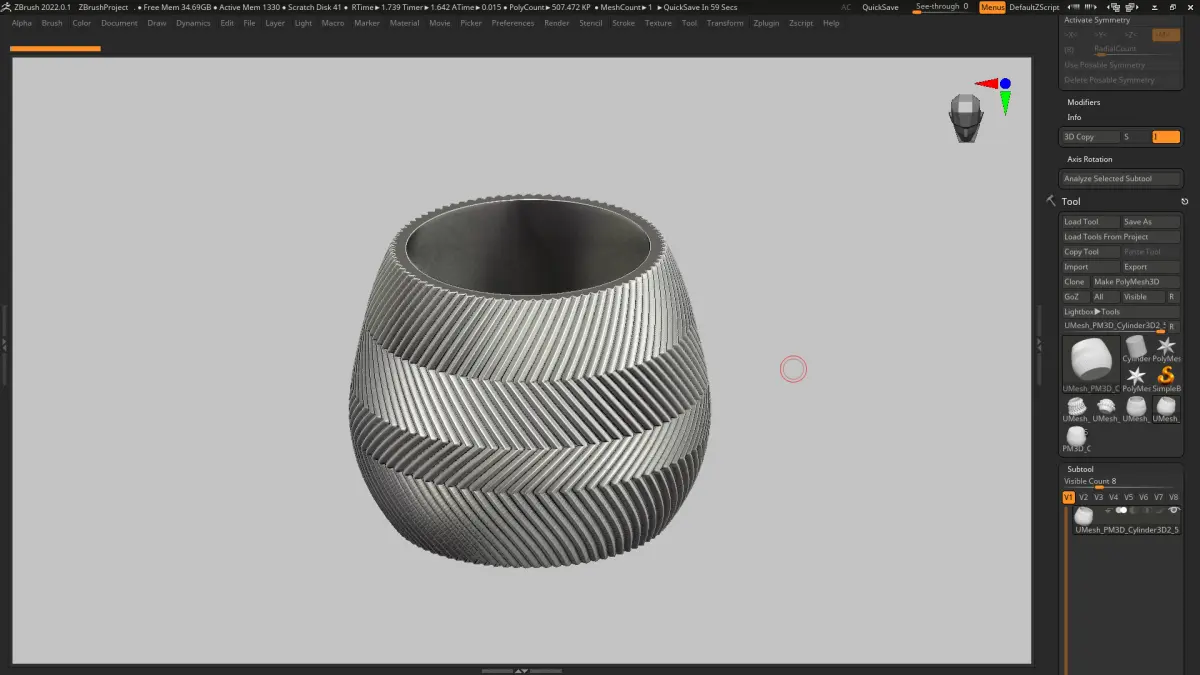Click the subtool thumbnail icon in list
The image size is (1200, 675).
click(1083, 516)
